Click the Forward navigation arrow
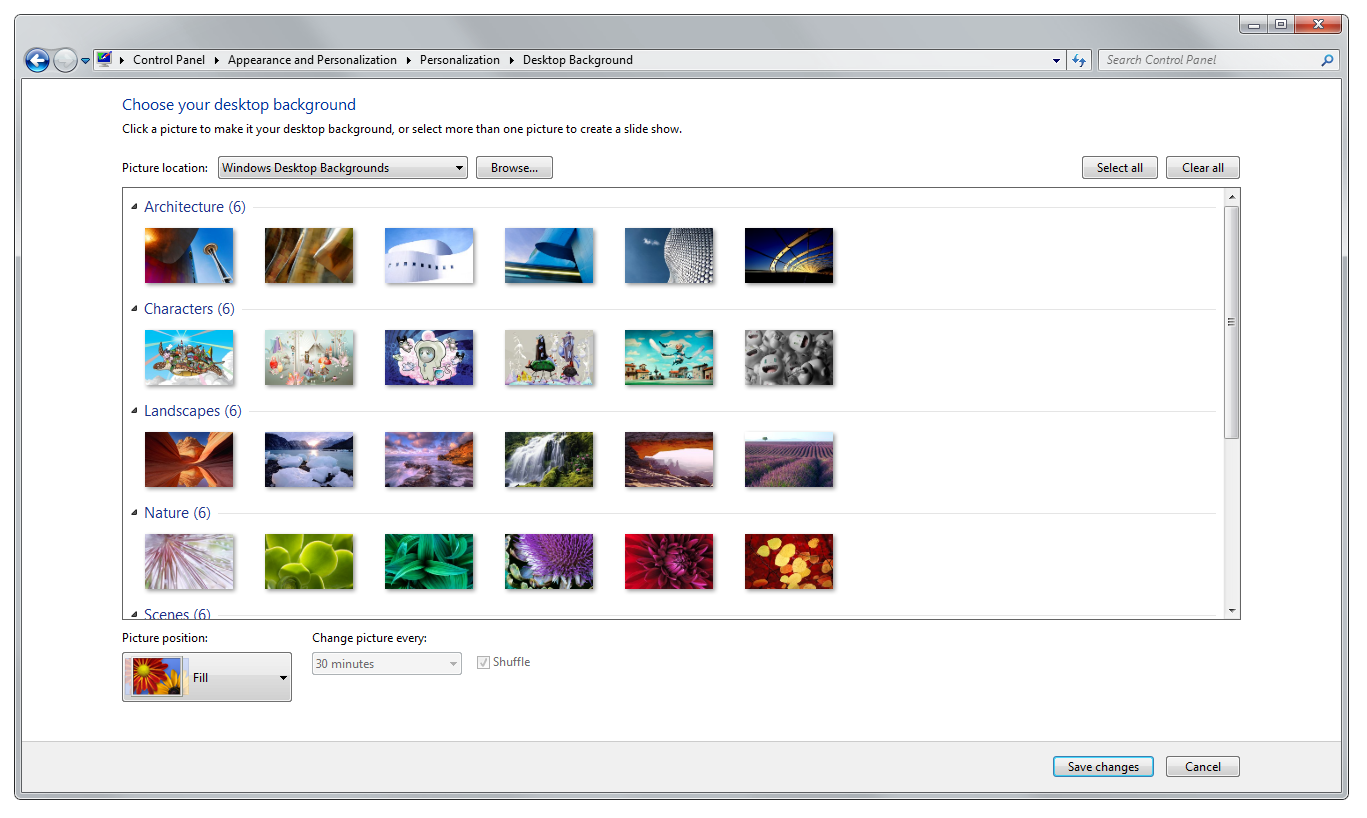This screenshot has width=1367, height=818. point(64,60)
